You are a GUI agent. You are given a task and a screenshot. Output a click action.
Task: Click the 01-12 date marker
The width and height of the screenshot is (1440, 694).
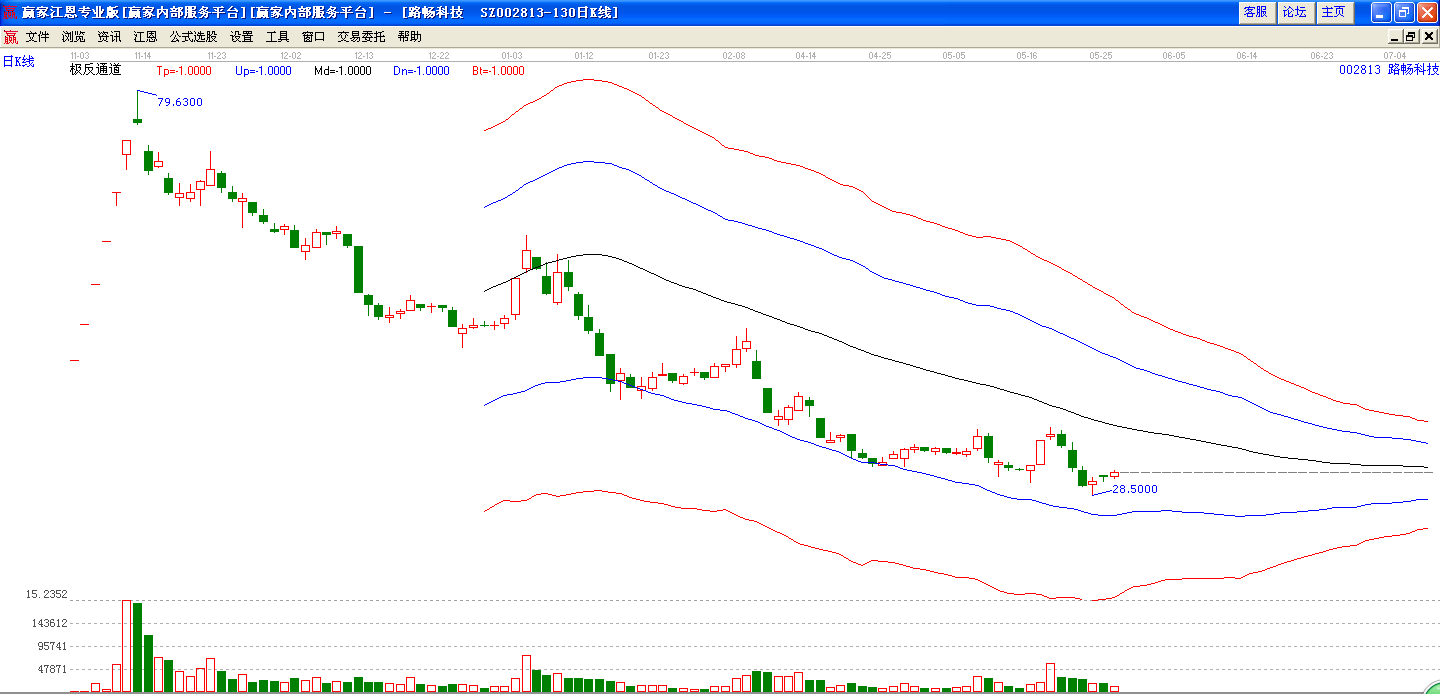[585, 55]
